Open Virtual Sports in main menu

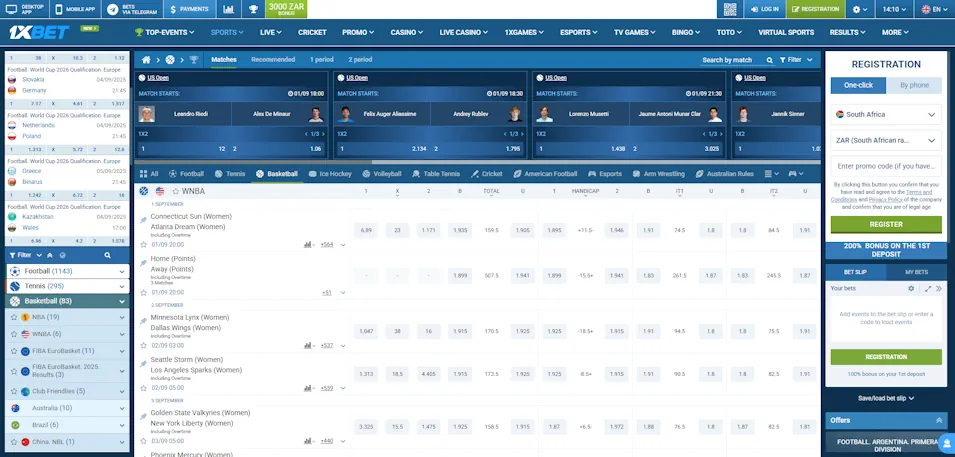click(x=786, y=32)
